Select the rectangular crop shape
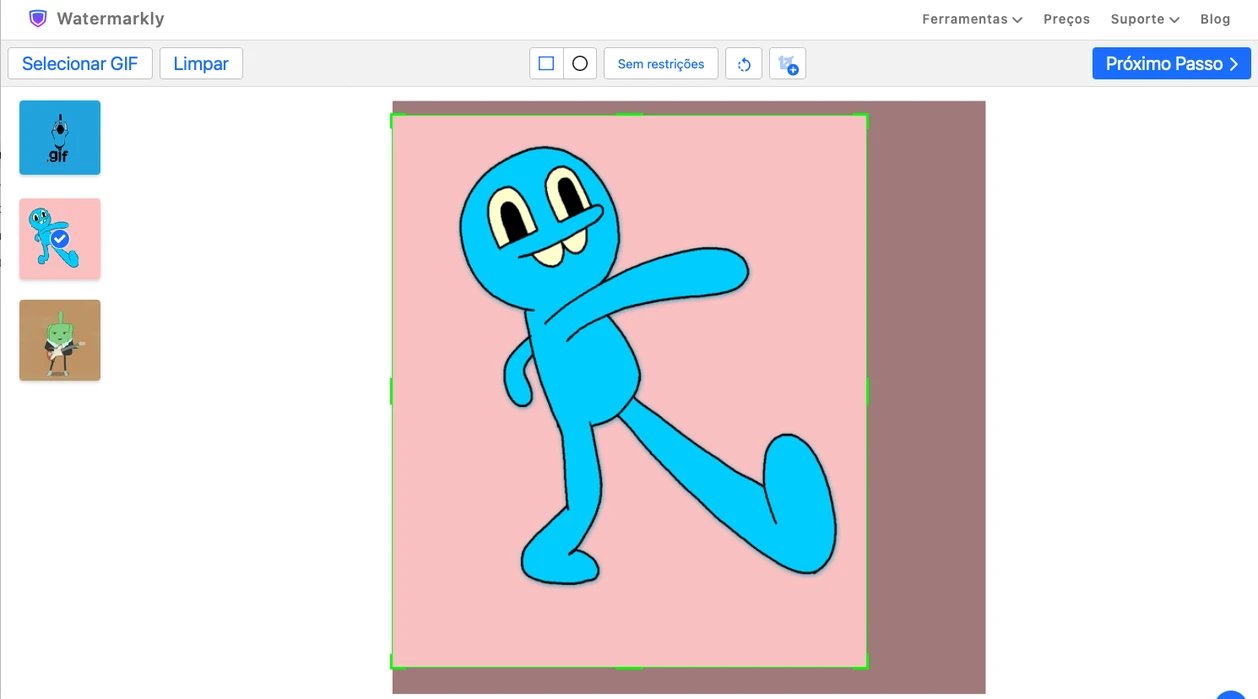1258x699 pixels. click(547, 64)
